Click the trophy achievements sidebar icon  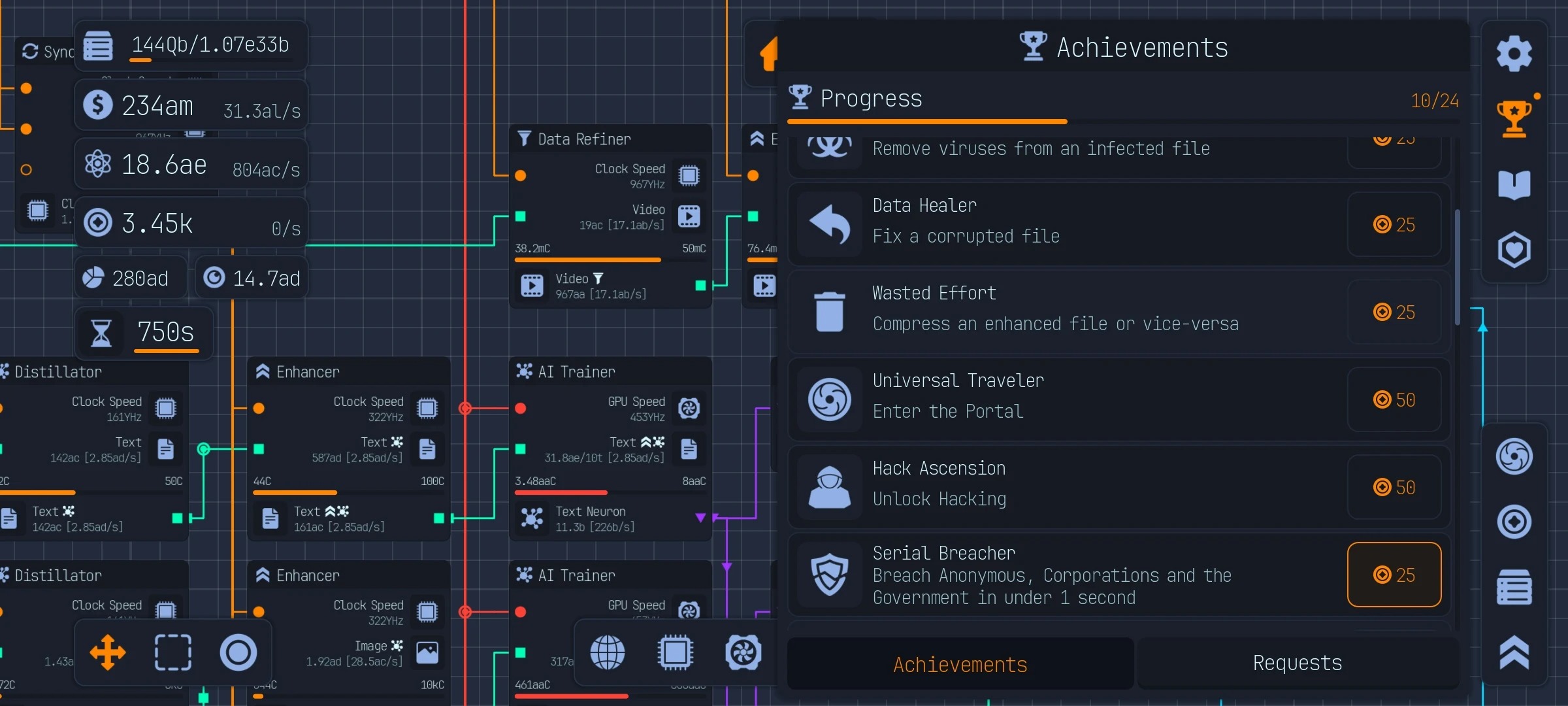[1514, 119]
